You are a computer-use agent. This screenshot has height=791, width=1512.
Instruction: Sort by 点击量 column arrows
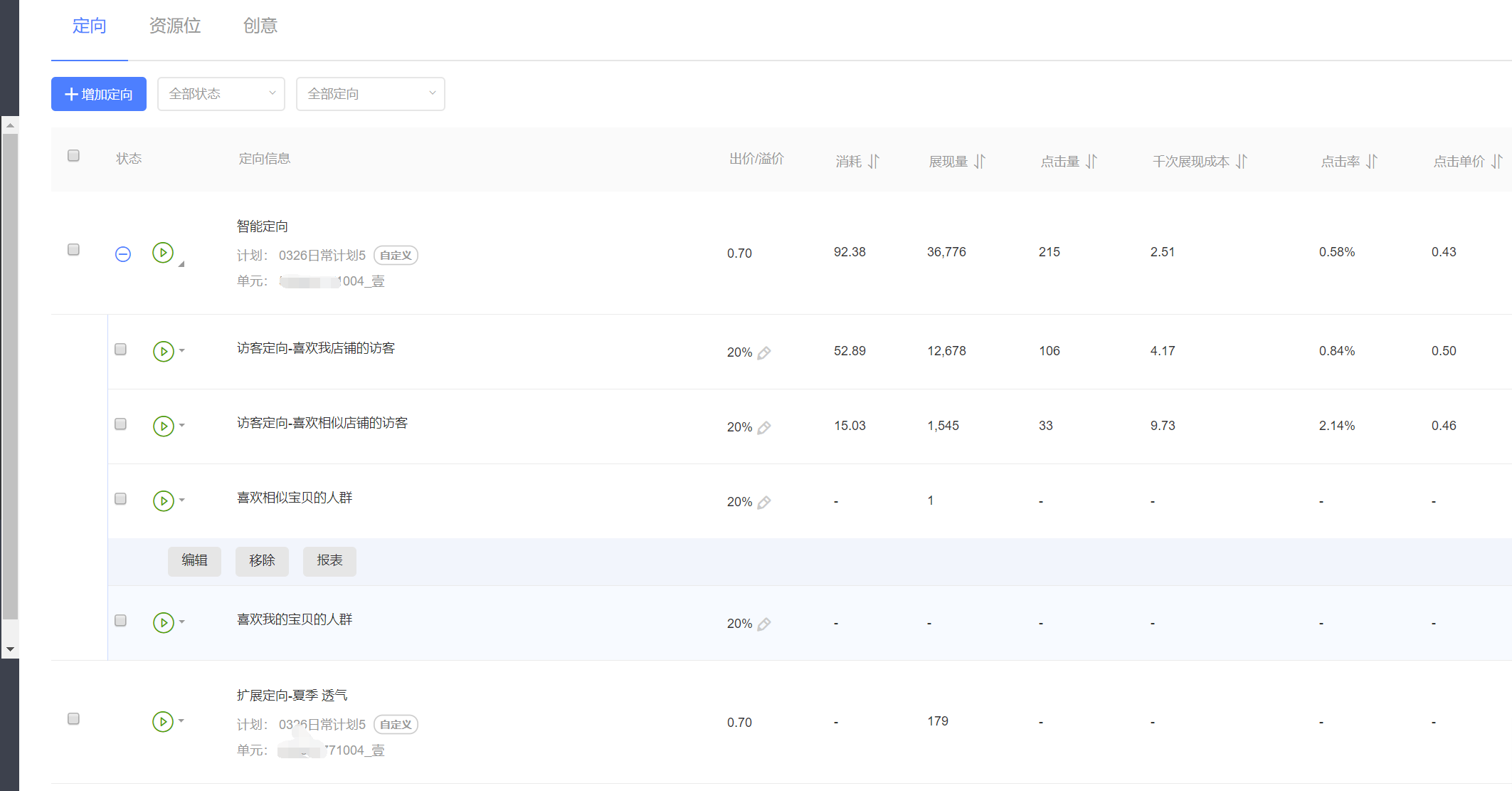click(x=1091, y=162)
